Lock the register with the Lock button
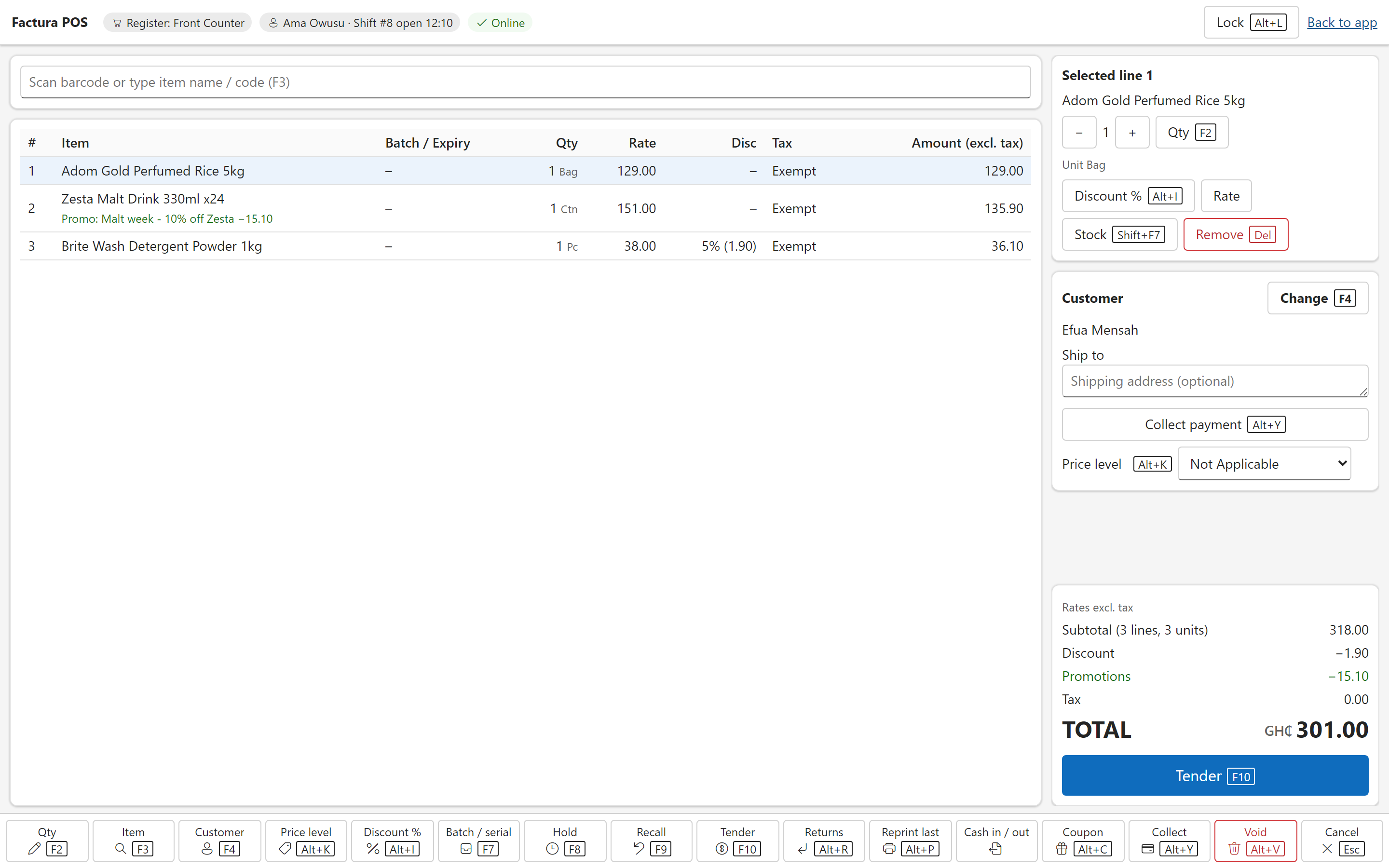Screen dimensions: 1389x868 pos(1251,22)
